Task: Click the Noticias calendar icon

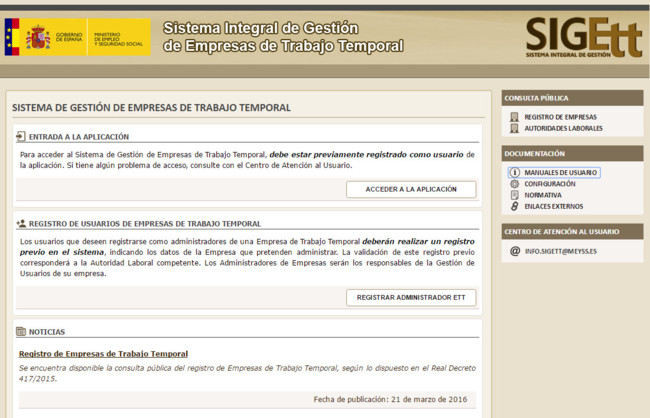Action: coord(21,331)
